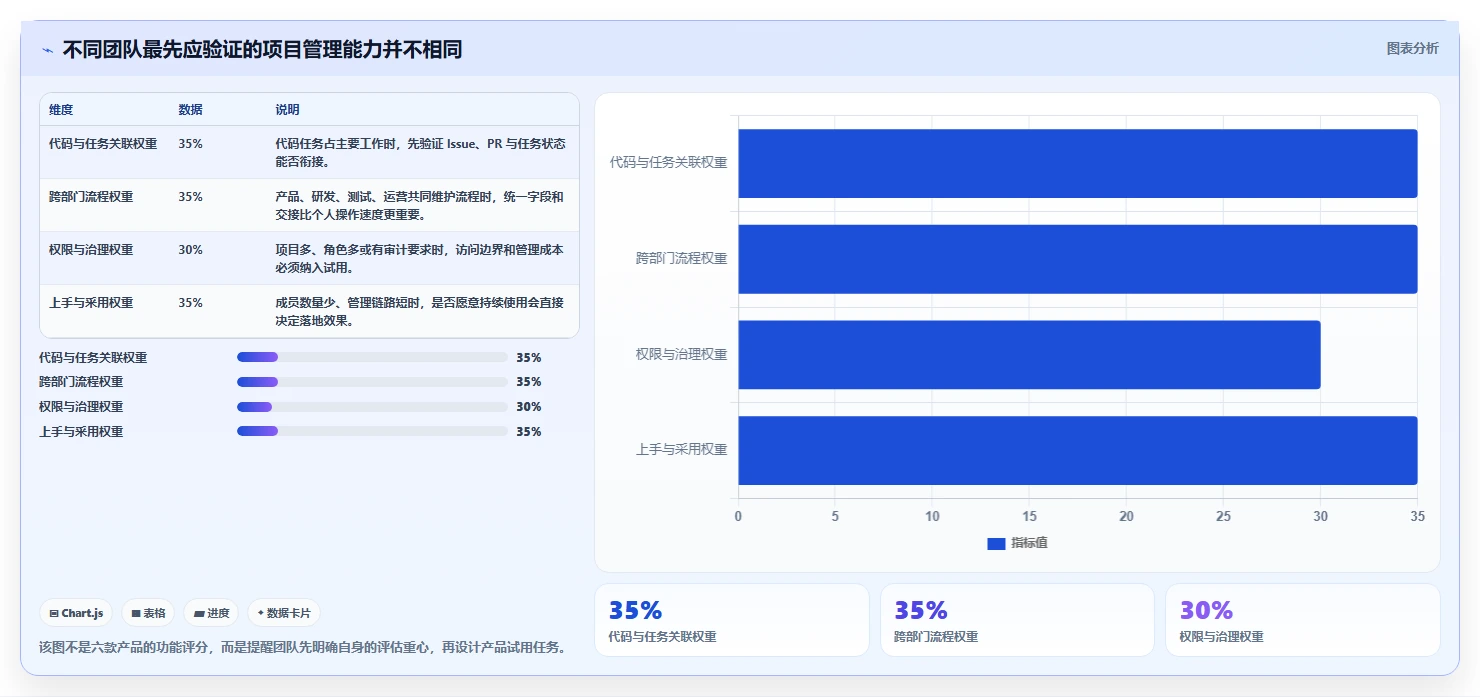The image size is (1480, 697).
Task: Click the lightning icon beside the title
Action: [x=47, y=50]
